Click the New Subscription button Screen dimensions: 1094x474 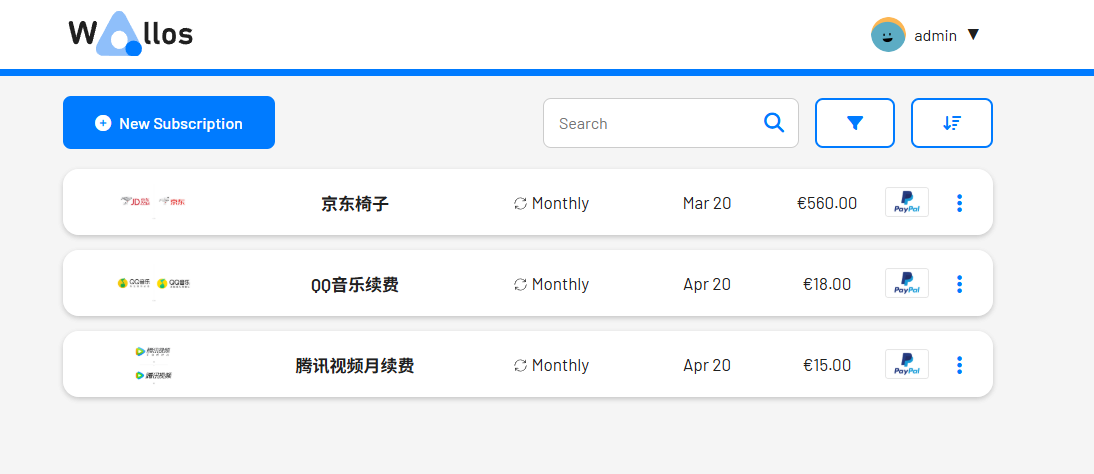169,123
